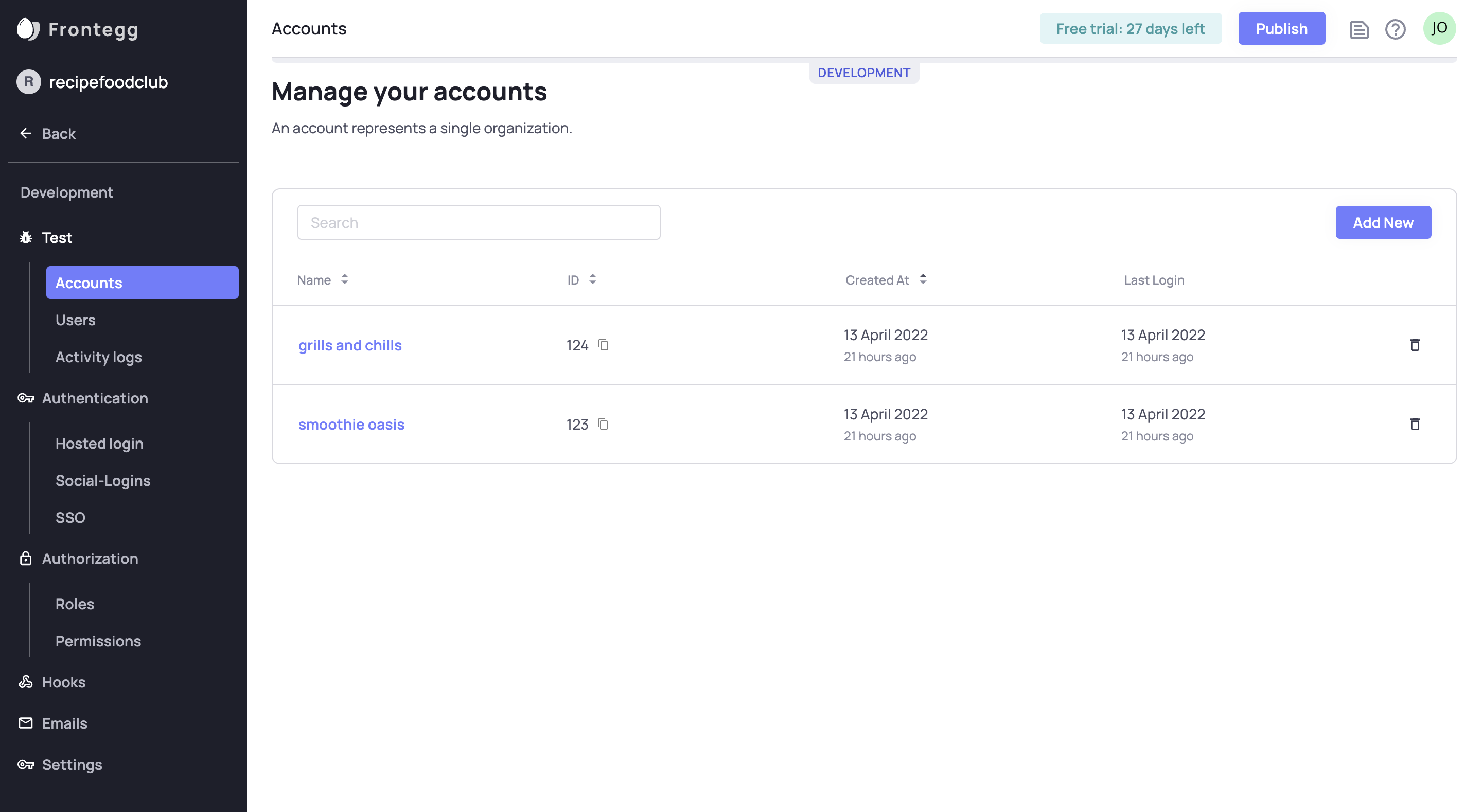Viewport: 1482px width, 812px height.
Task: Open the smoothie oasis account link
Action: pyautogui.click(x=351, y=424)
